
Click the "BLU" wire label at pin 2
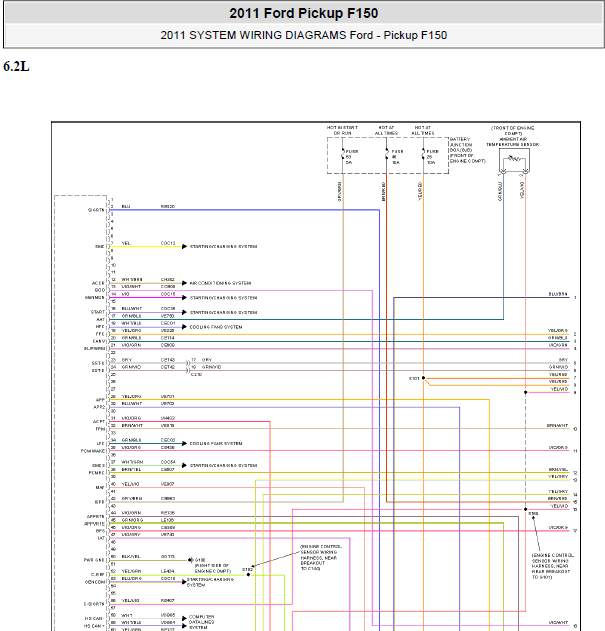(126, 206)
